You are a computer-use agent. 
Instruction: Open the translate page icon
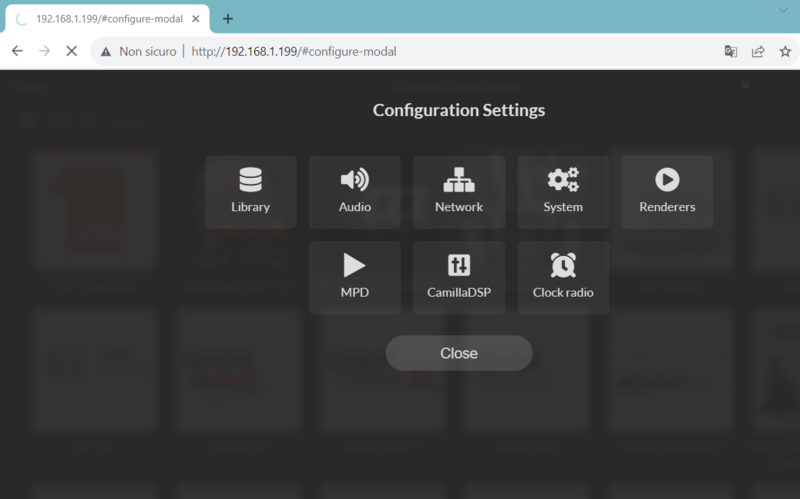tap(731, 51)
